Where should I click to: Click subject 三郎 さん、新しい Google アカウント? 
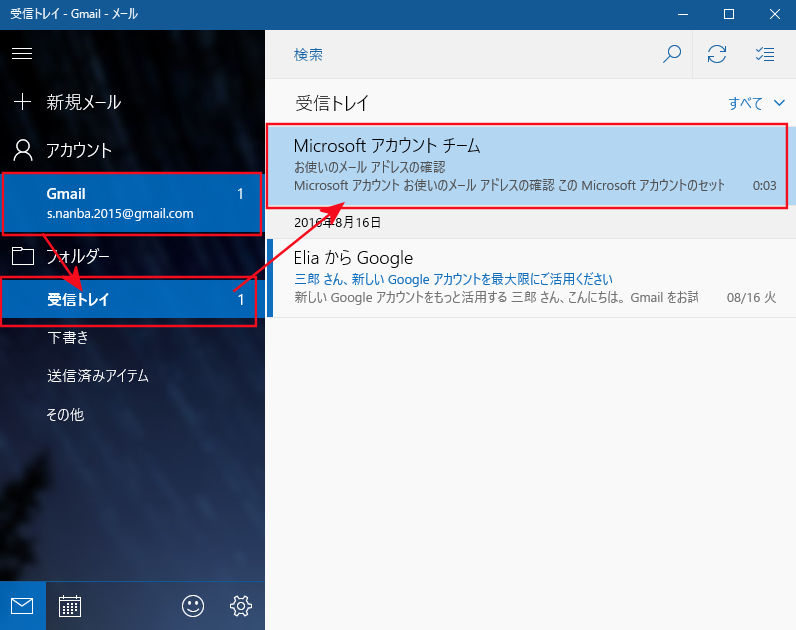[453, 279]
